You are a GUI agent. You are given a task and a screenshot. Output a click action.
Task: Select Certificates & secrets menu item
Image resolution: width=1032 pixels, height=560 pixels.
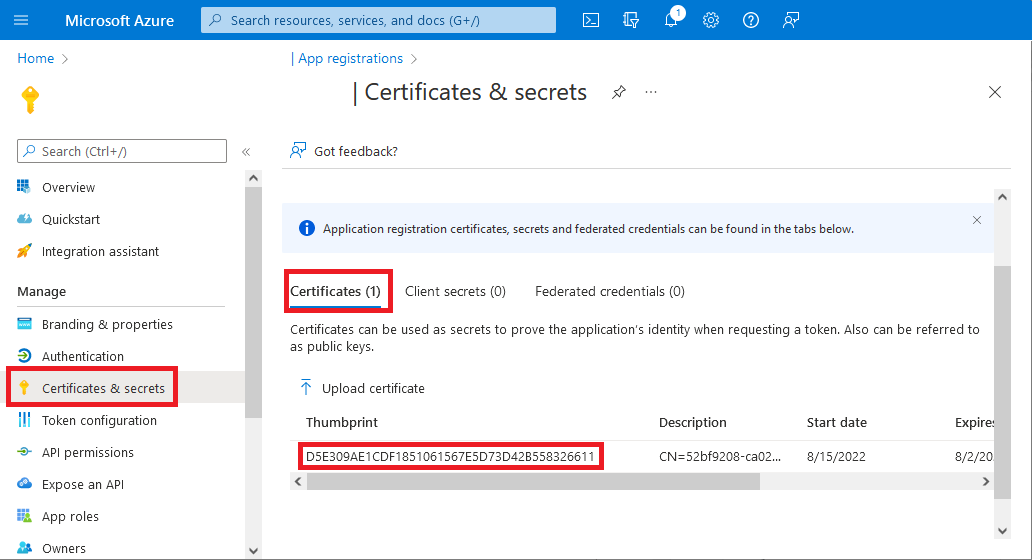tap(103, 388)
